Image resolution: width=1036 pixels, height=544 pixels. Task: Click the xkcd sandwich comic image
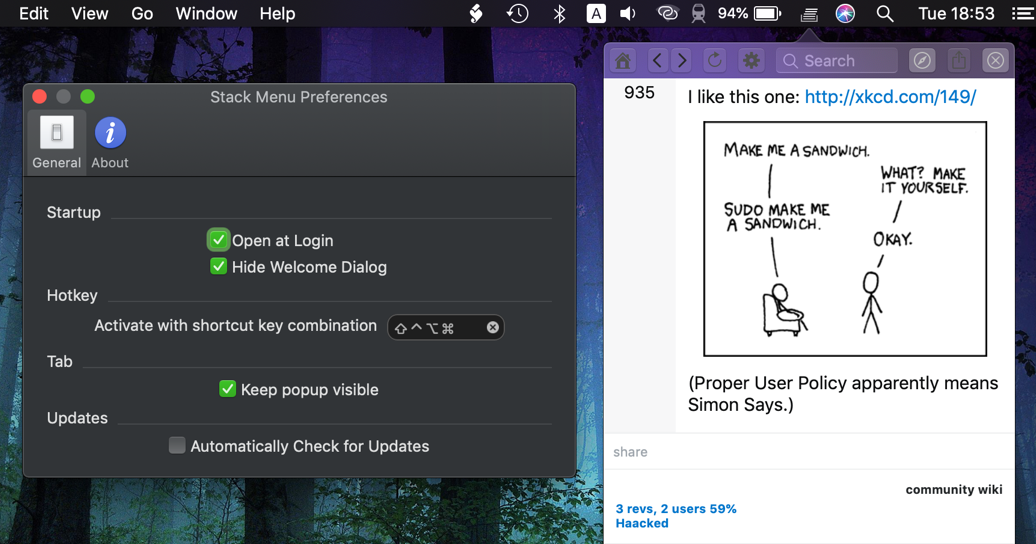click(844, 239)
